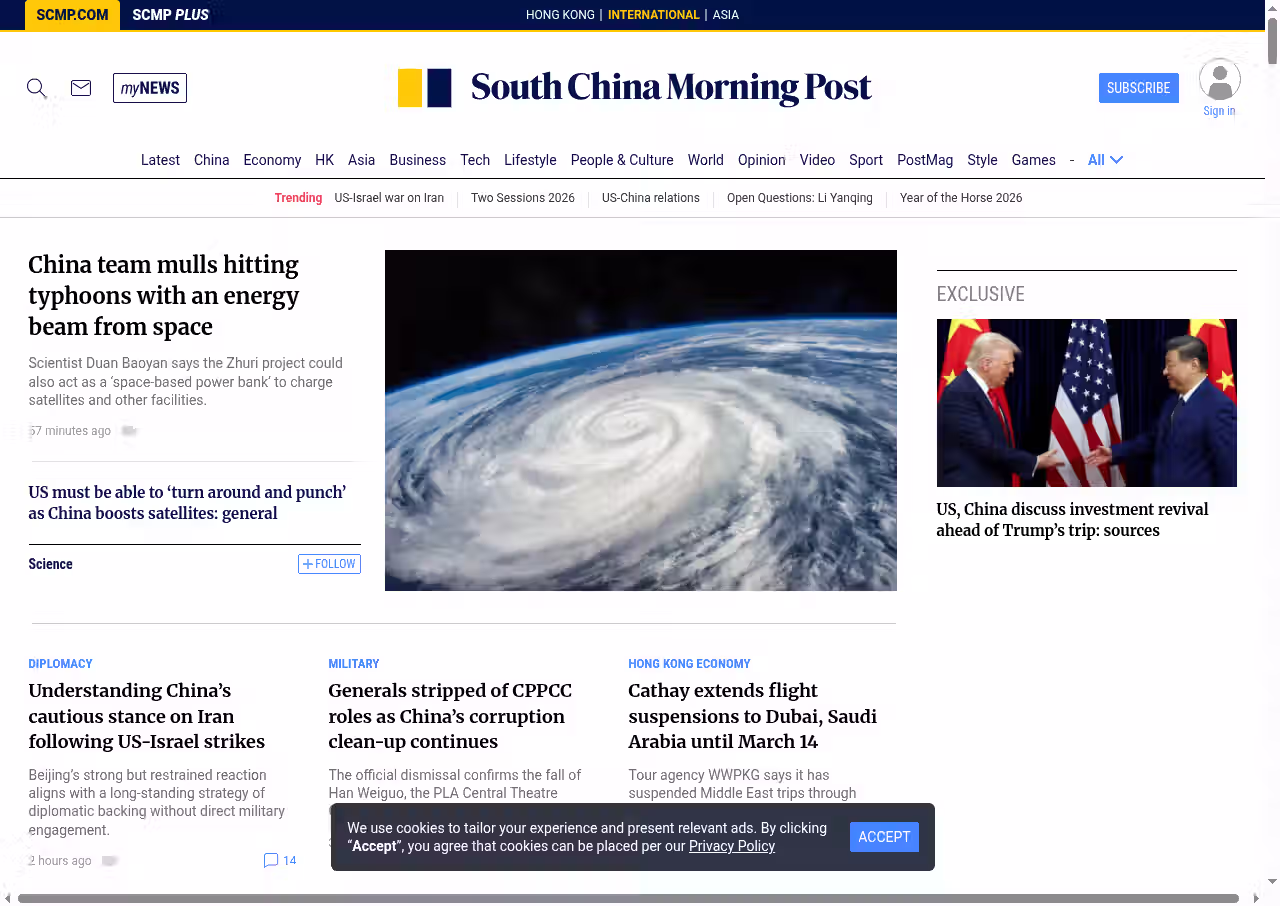The image size is (1280, 906).
Task: Open the Privacy Policy link
Action: tap(731, 846)
